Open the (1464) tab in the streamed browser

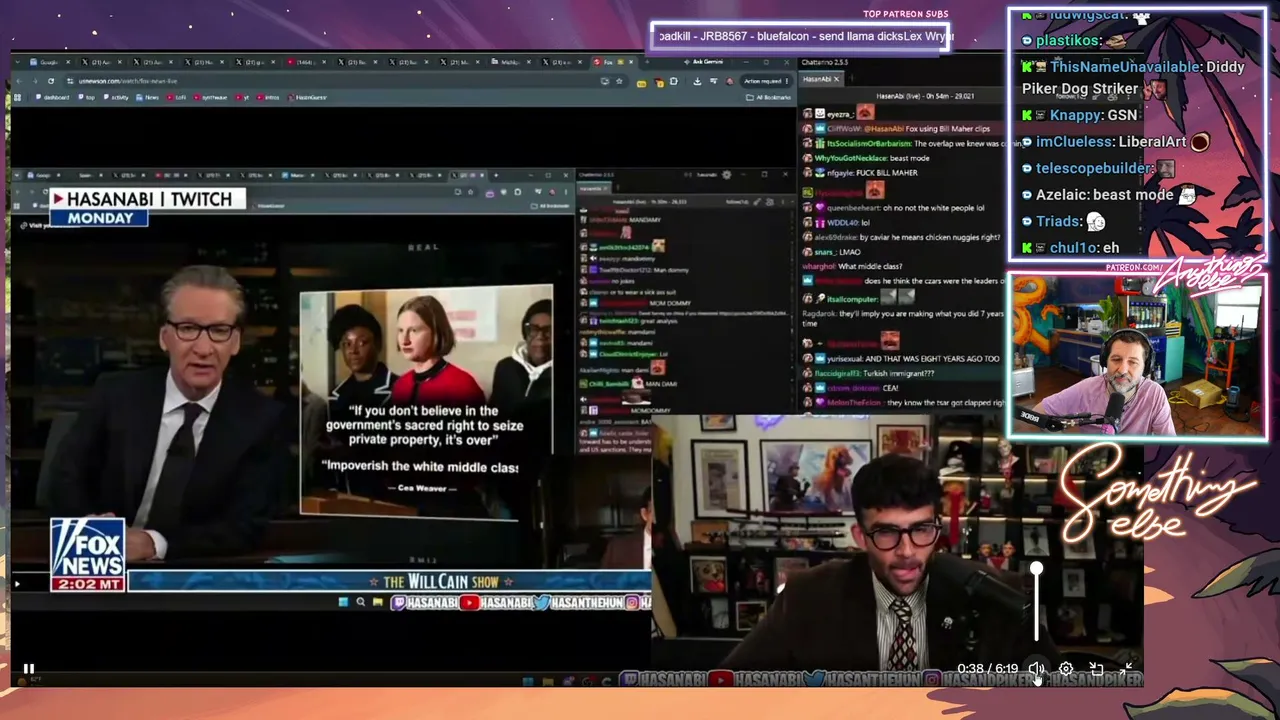click(x=307, y=62)
